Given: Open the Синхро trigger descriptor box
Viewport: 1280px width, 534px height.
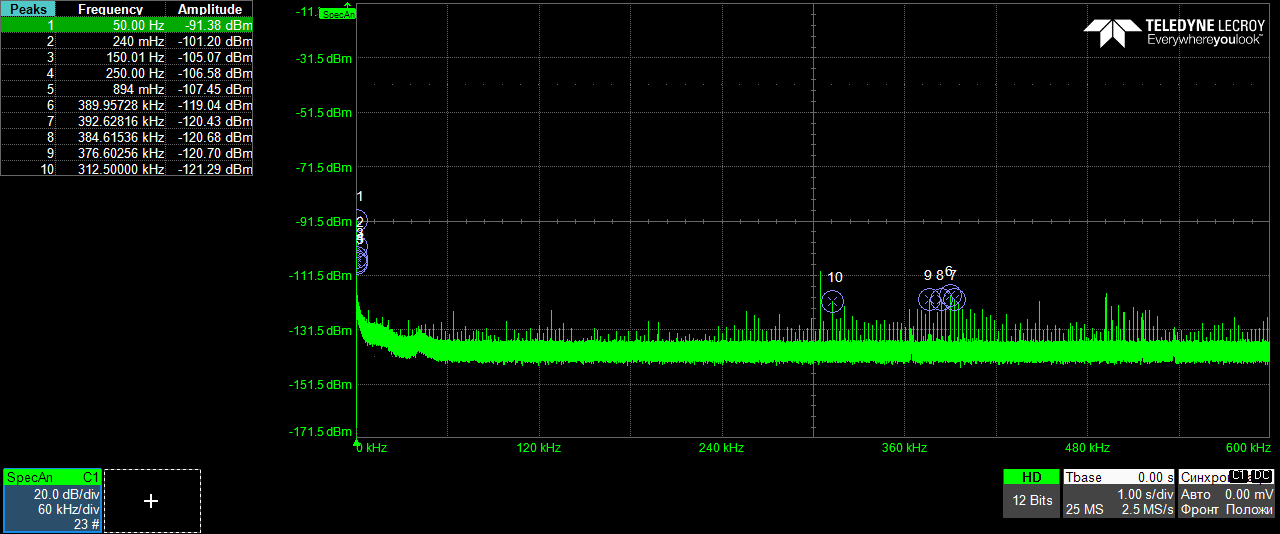Looking at the screenshot, I should [1226, 494].
